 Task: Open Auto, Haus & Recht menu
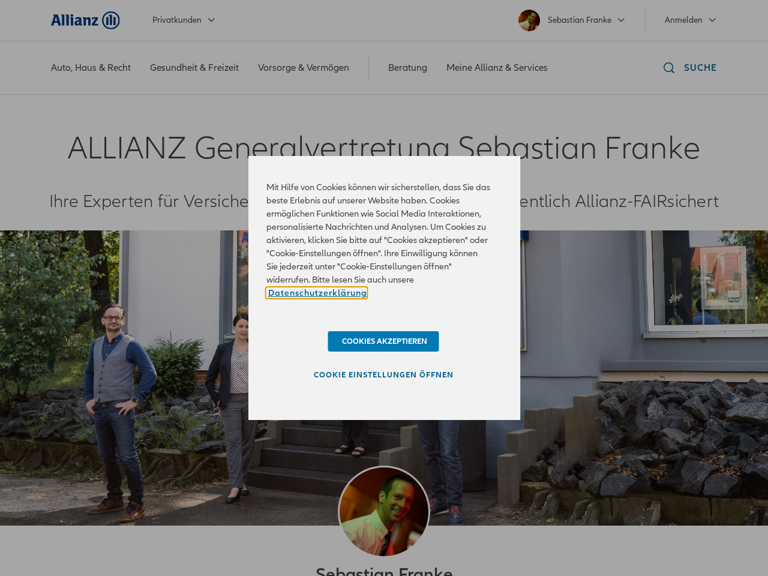coord(91,68)
